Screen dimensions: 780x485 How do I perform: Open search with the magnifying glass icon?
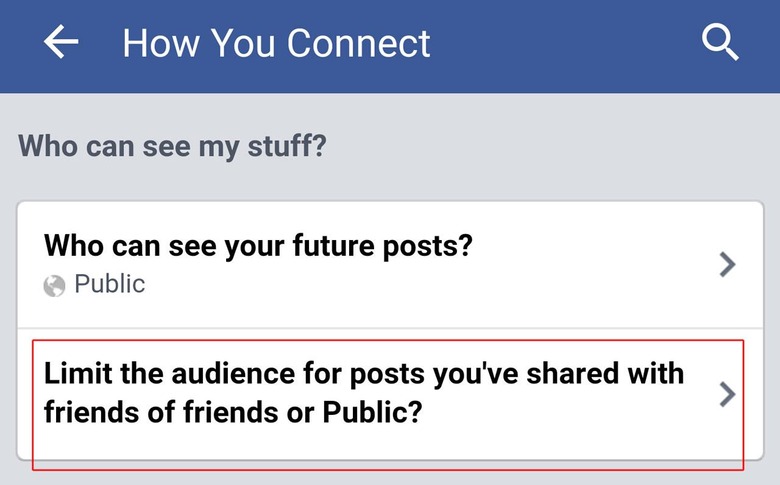[x=720, y=43]
